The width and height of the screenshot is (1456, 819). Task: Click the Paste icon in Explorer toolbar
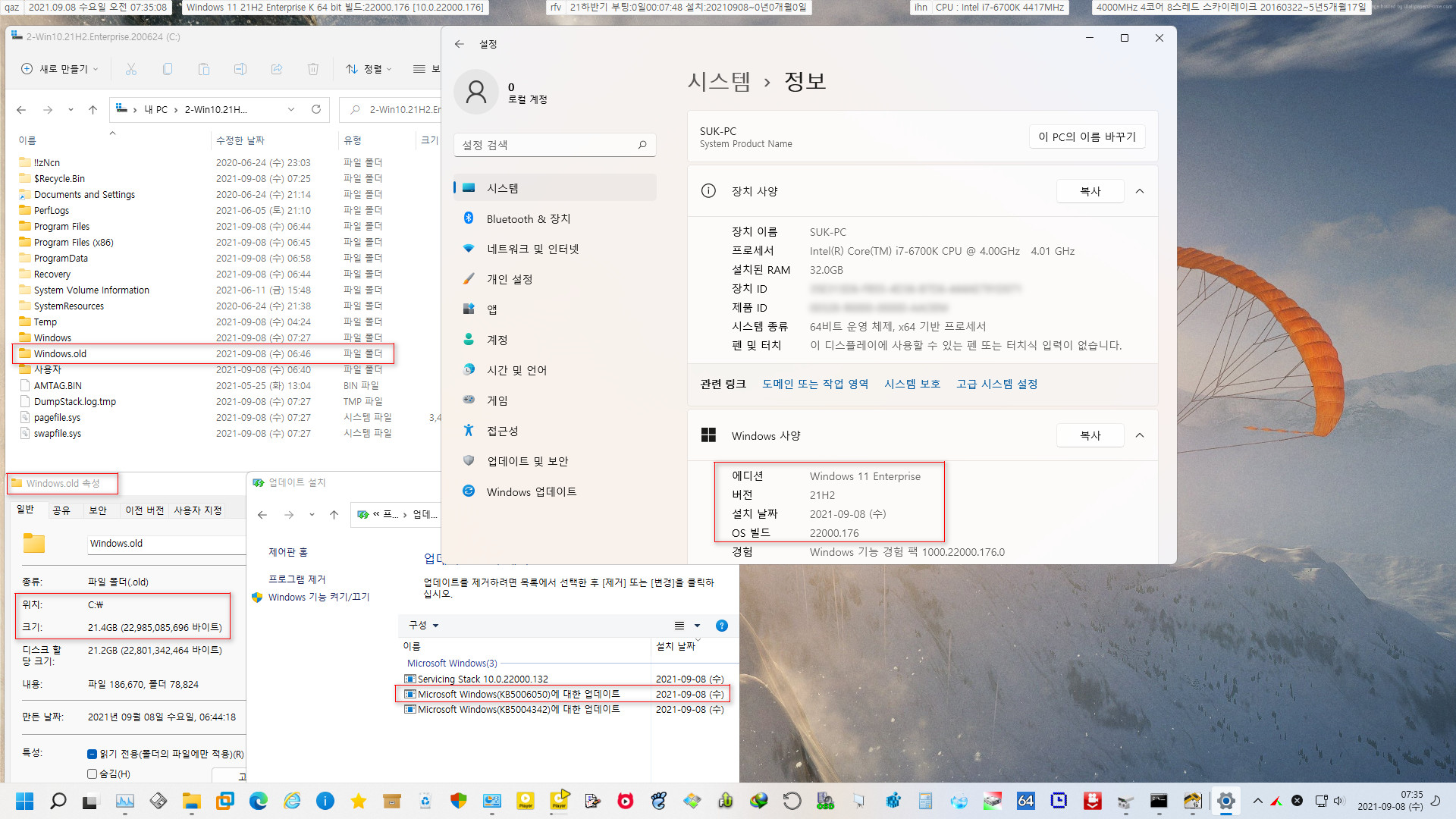204,69
